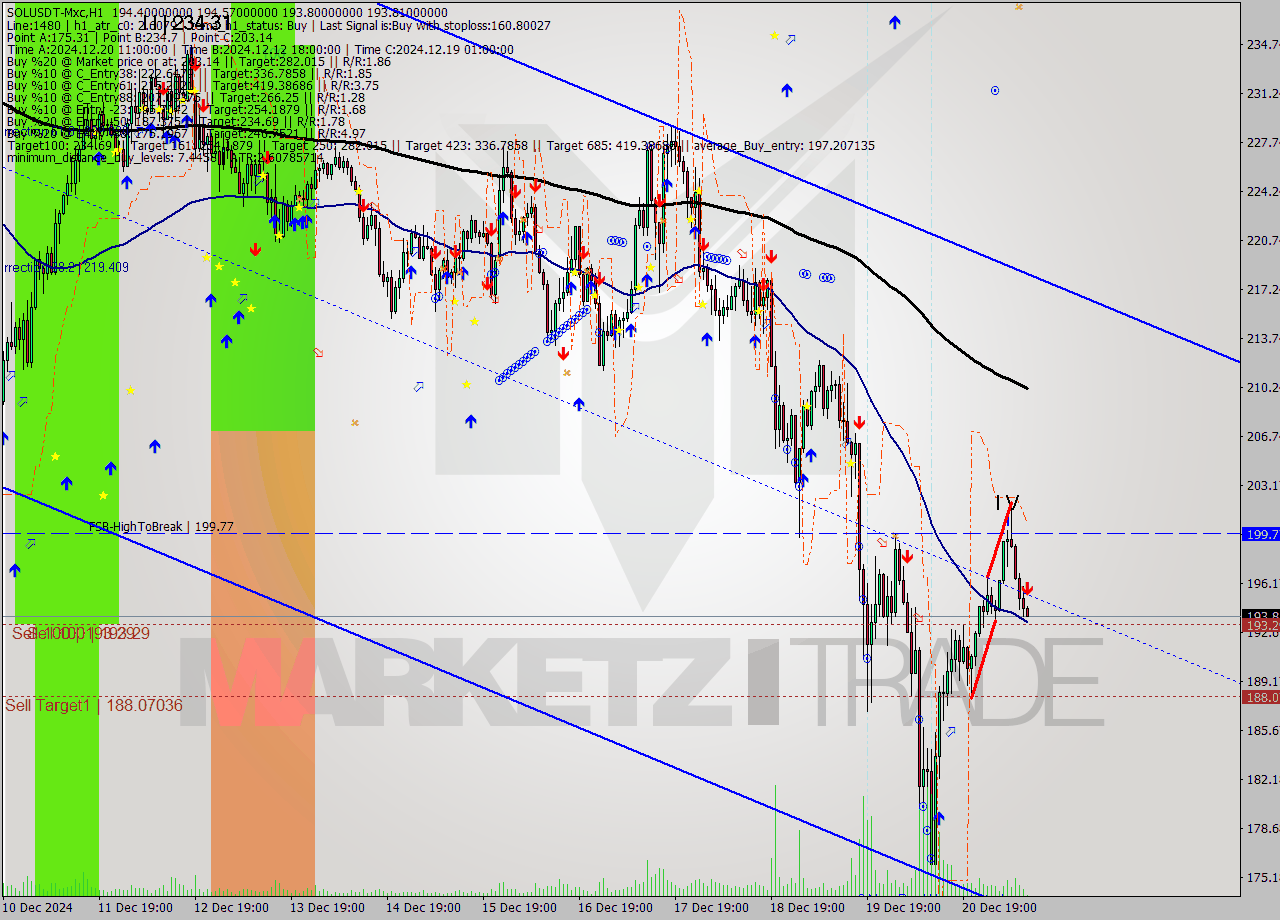Screen dimensions: 1280x920
Task: Click the '14 Dec 19:00' time label
Action: pyautogui.click(x=423, y=908)
